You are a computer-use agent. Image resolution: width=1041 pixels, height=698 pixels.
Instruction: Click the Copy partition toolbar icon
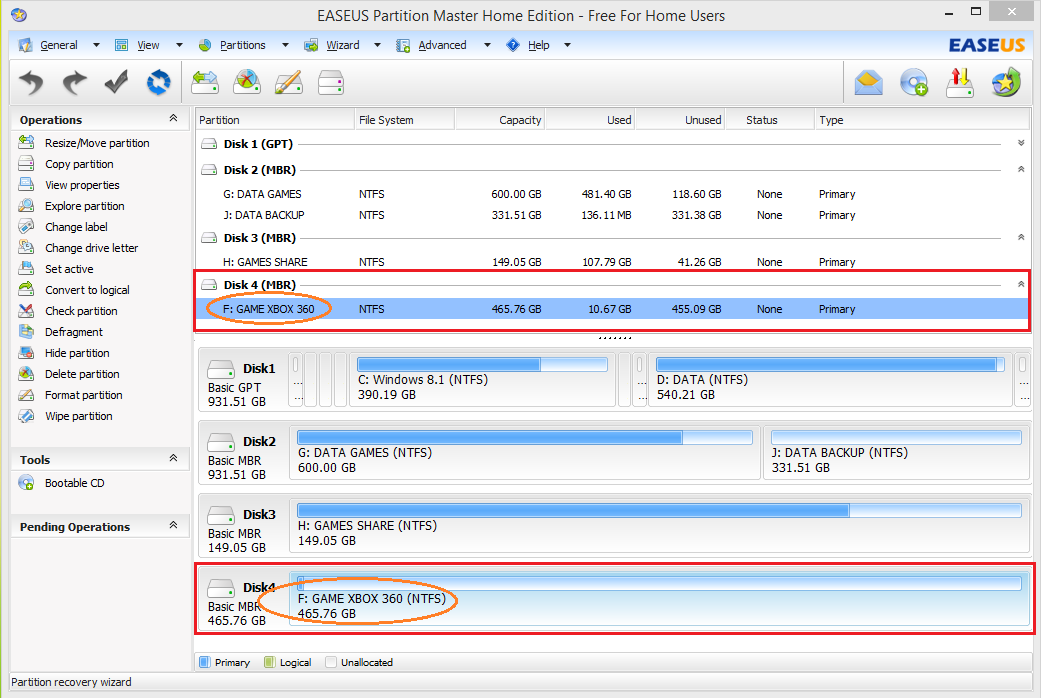[x=331, y=83]
